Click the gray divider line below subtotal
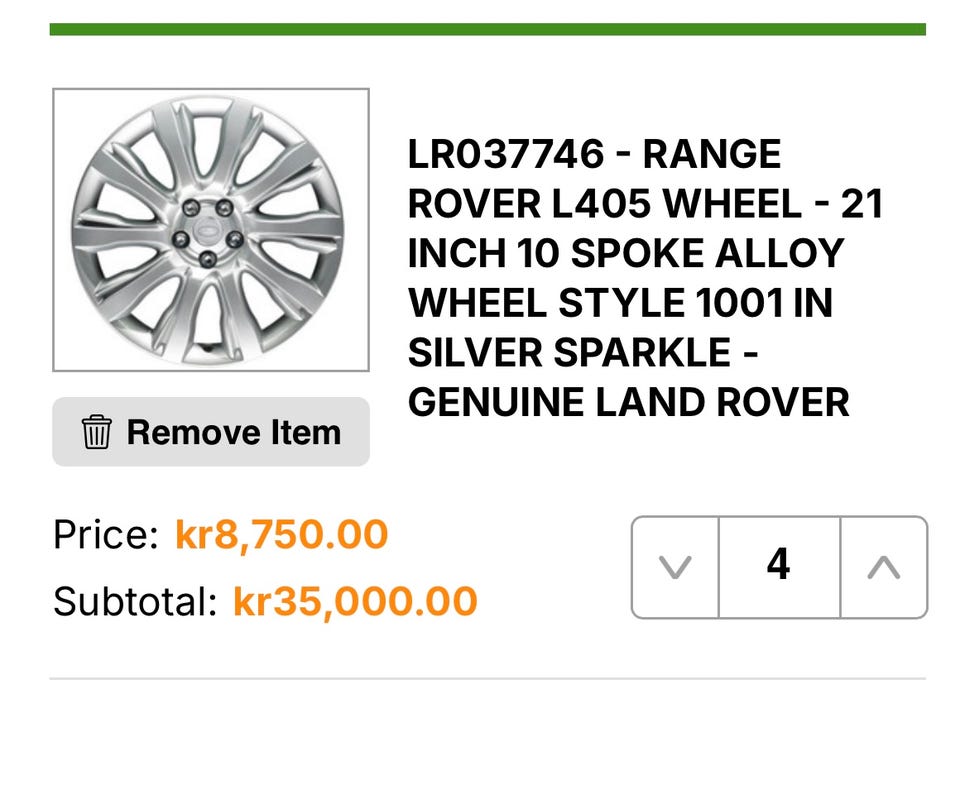The image size is (960, 804). pyautogui.click(x=487, y=679)
